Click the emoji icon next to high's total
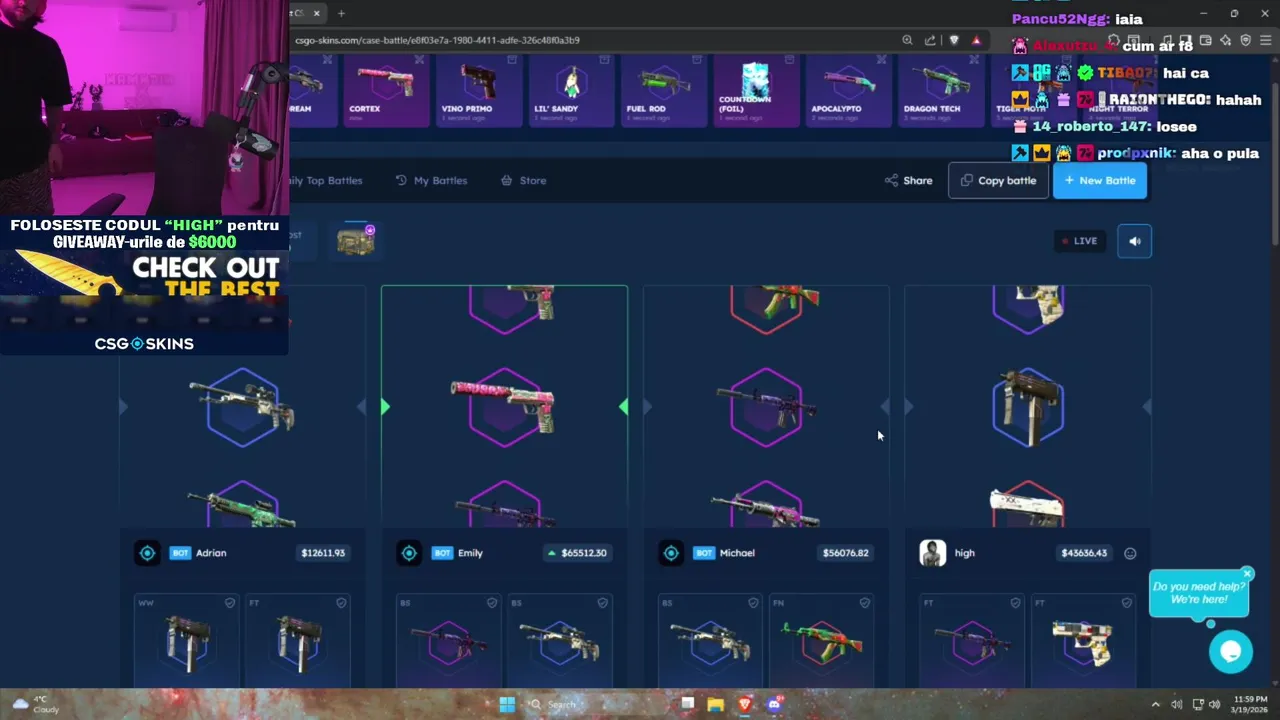 (x=1130, y=553)
